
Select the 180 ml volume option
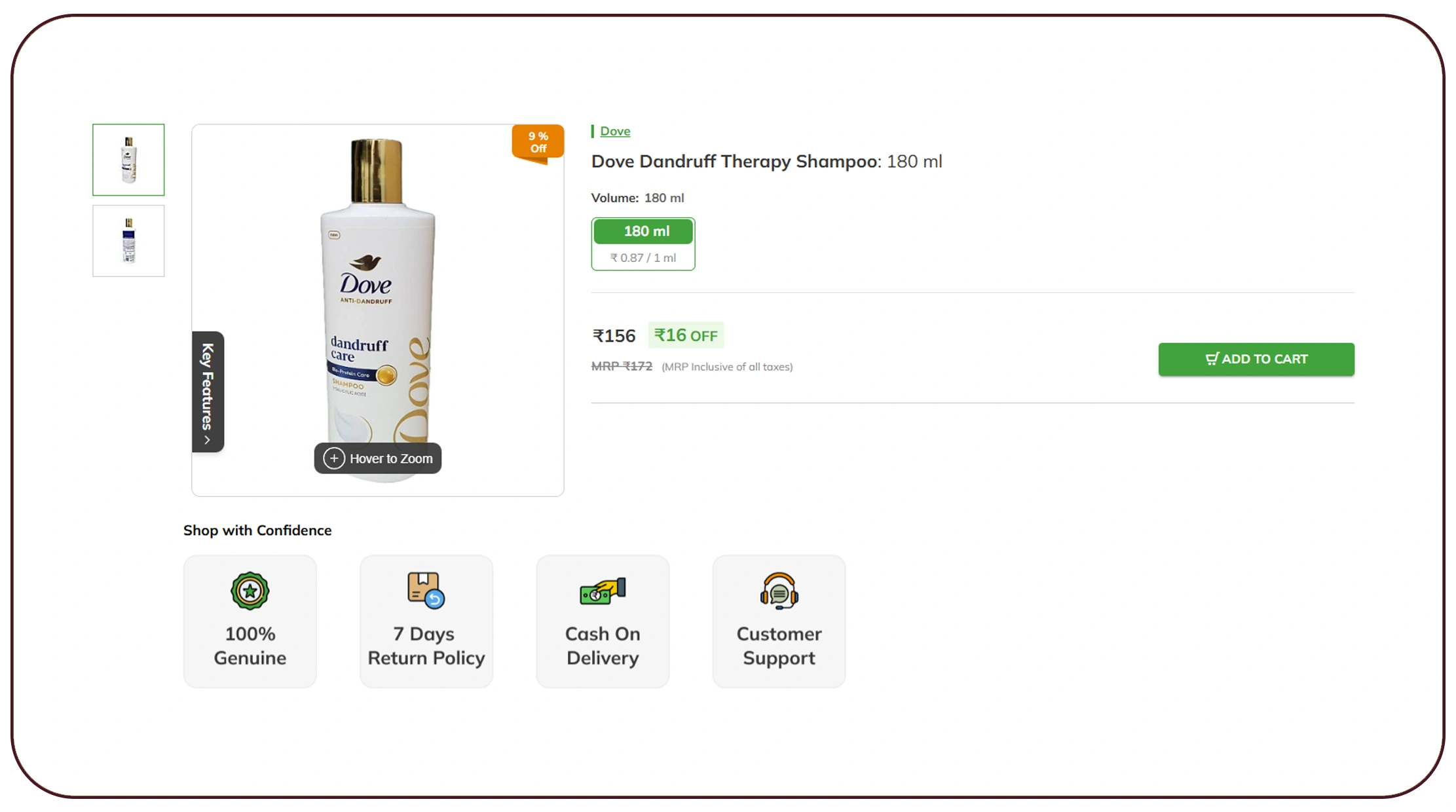coord(643,244)
